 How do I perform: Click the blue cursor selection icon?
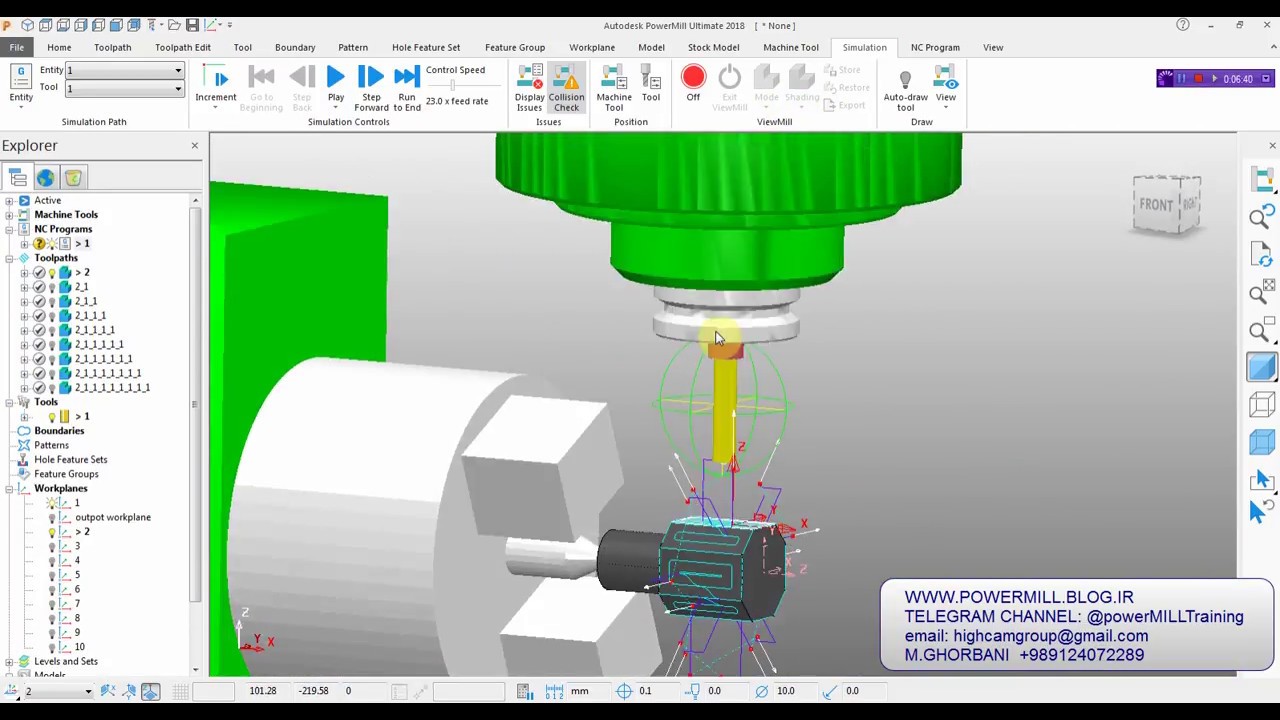click(1259, 511)
